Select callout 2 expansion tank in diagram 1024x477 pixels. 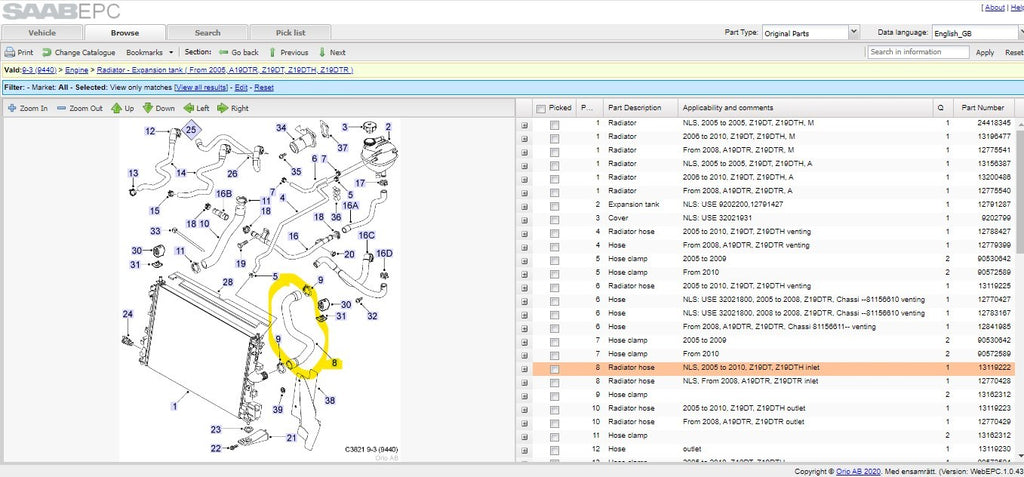pyautogui.click(x=388, y=126)
